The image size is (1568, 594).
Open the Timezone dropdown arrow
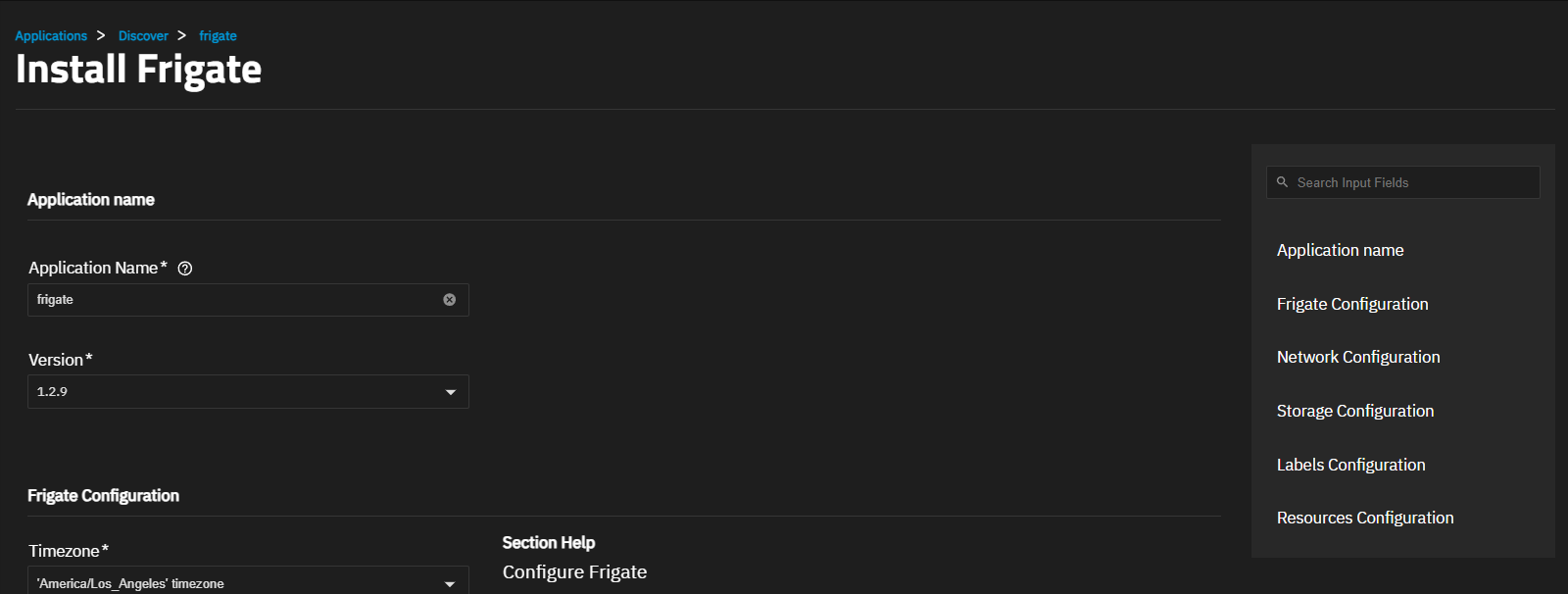click(x=450, y=583)
